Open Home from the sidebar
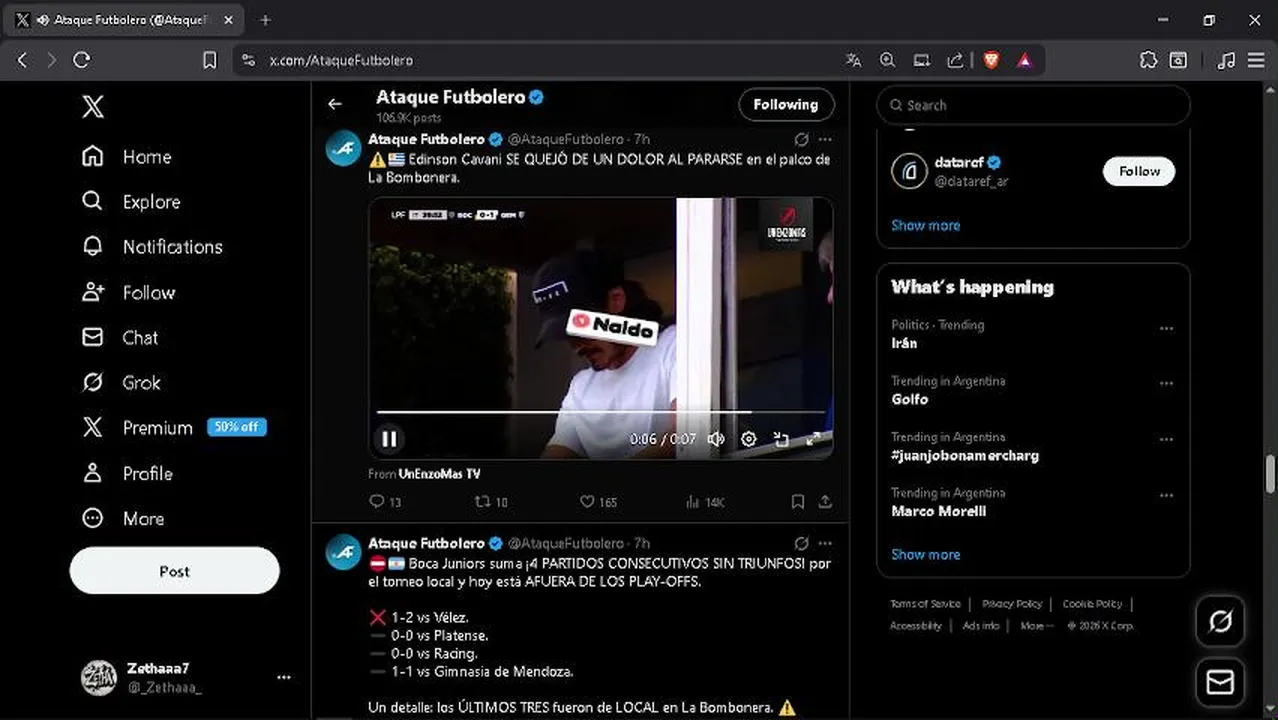The image size is (1278, 720). click(127, 157)
